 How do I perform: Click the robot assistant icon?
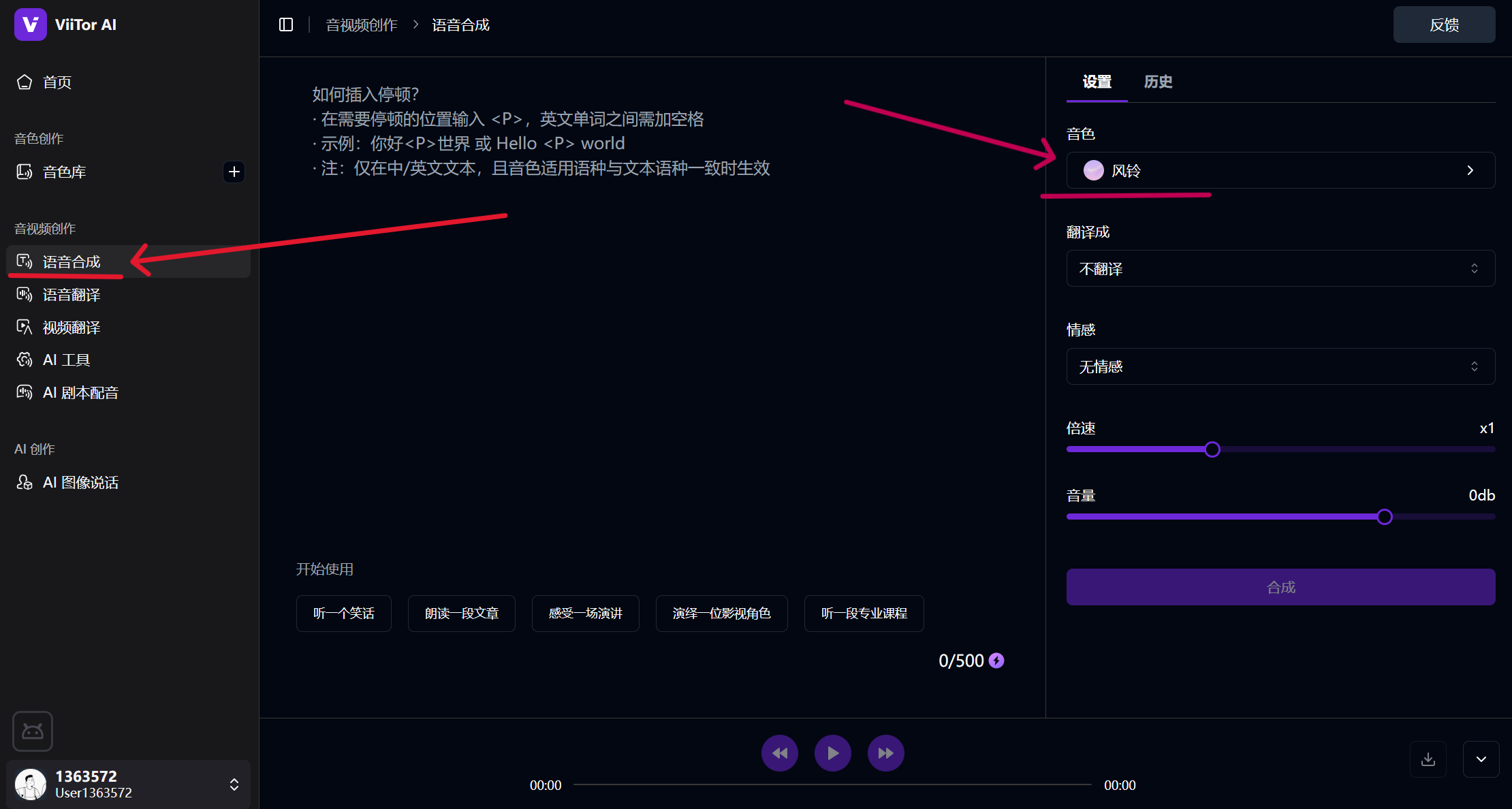pos(33,731)
